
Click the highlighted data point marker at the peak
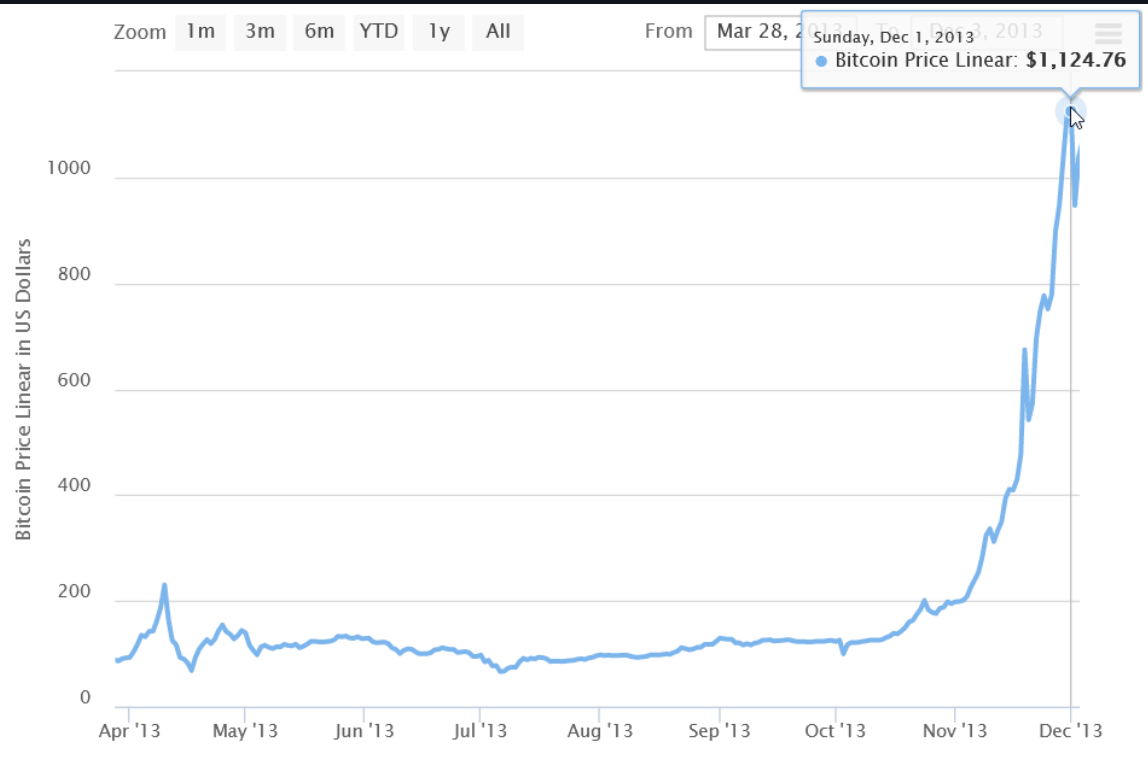click(x=1069, y=112)
